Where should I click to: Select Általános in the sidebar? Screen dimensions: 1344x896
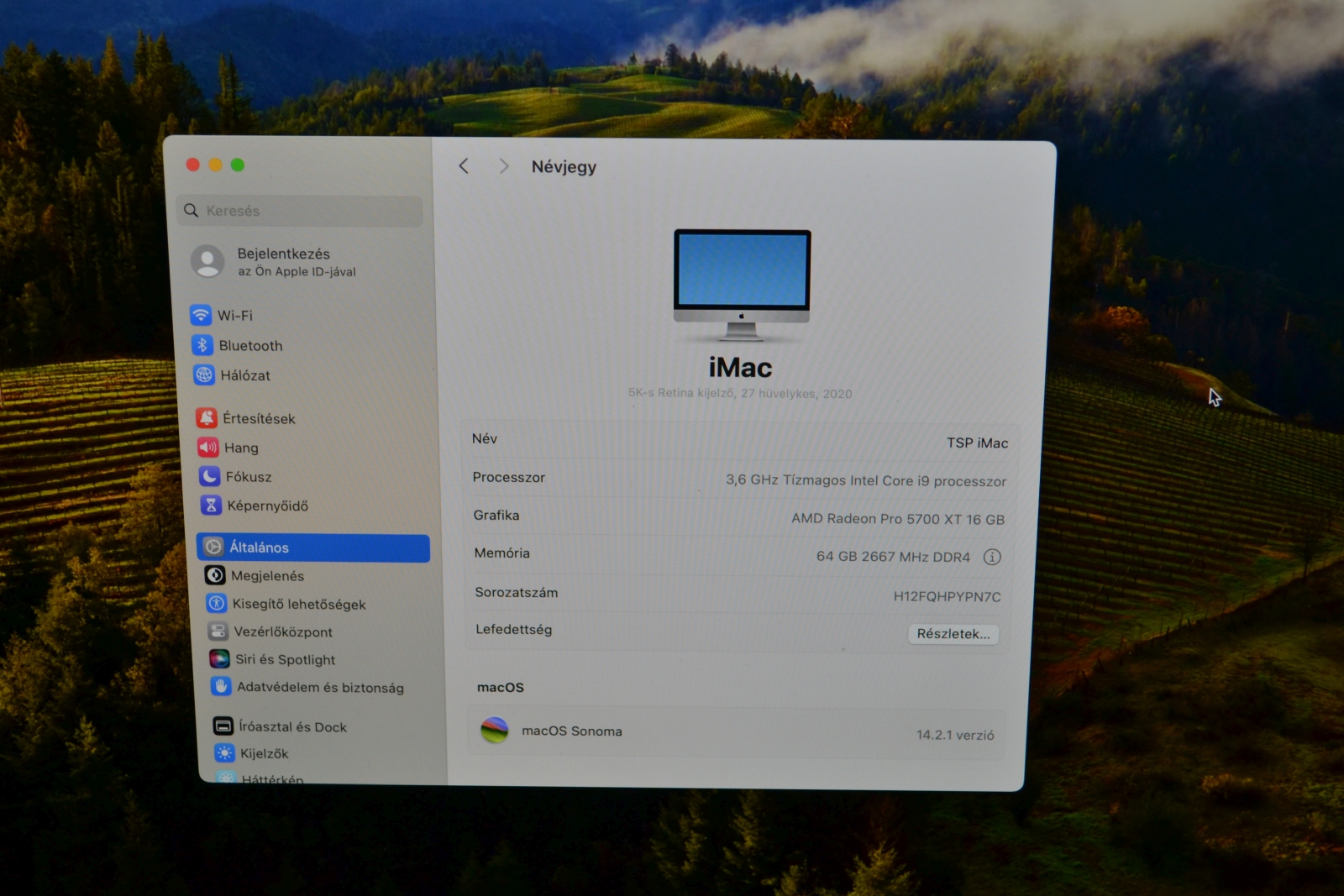coord(258,547)
